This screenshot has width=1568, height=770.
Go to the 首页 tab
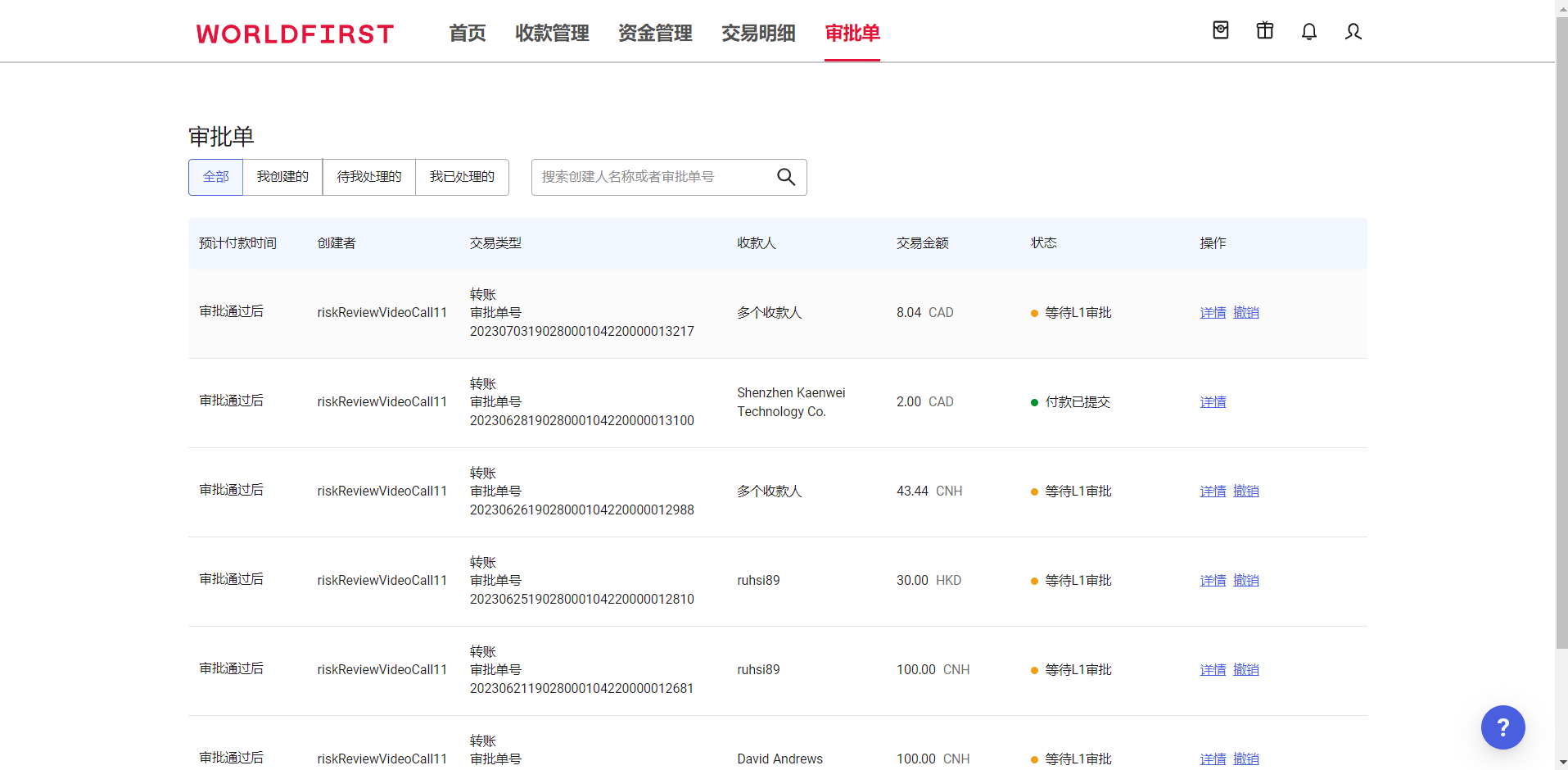click(467, 34)
